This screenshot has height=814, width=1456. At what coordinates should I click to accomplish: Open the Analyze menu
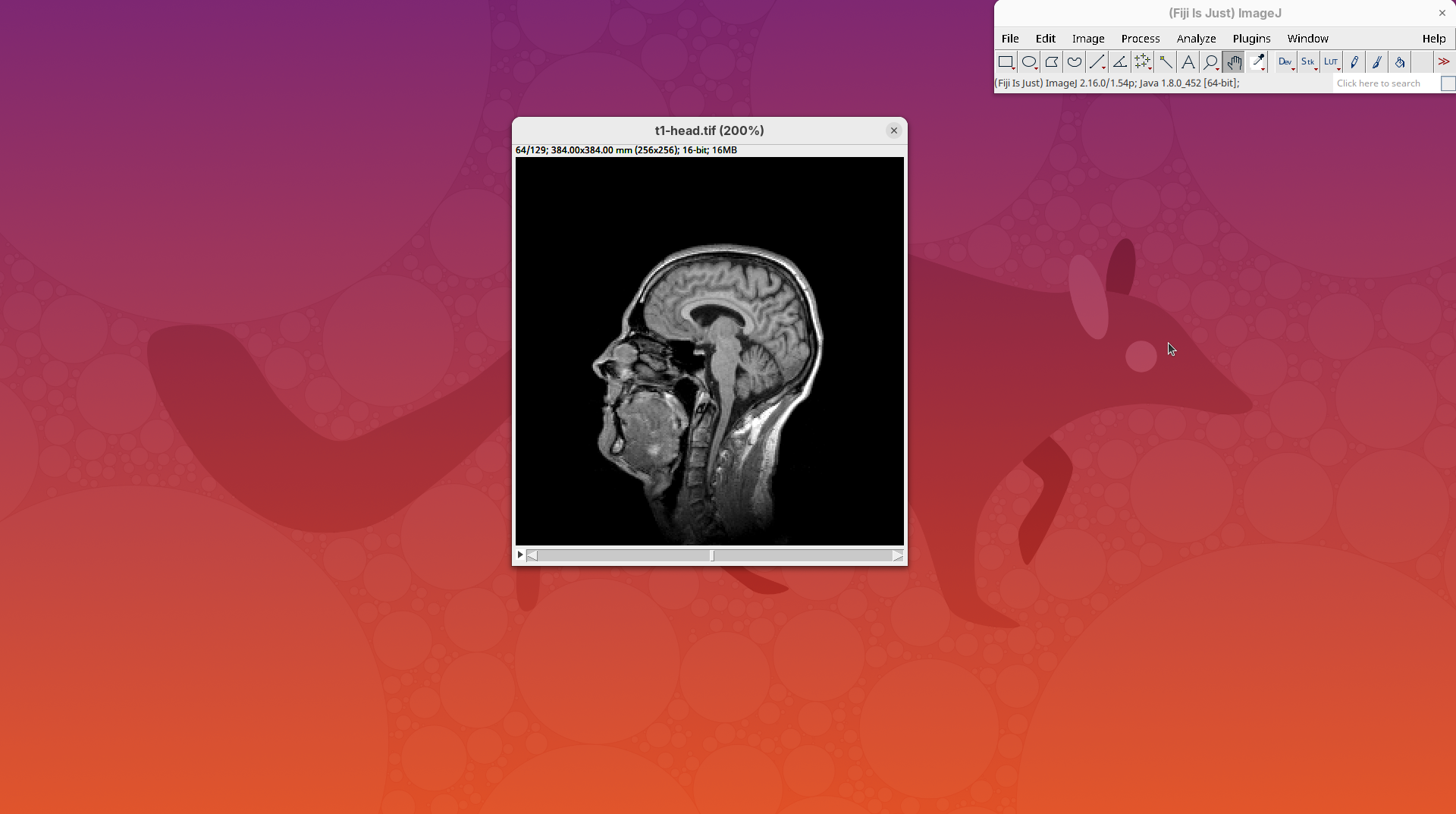pos(1196,39)
